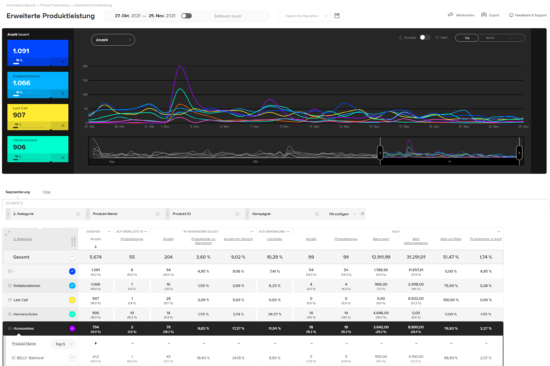Sort by Löschrate column header
The image size is (550, 366).
pyautogui.click(x=274, y=239)
